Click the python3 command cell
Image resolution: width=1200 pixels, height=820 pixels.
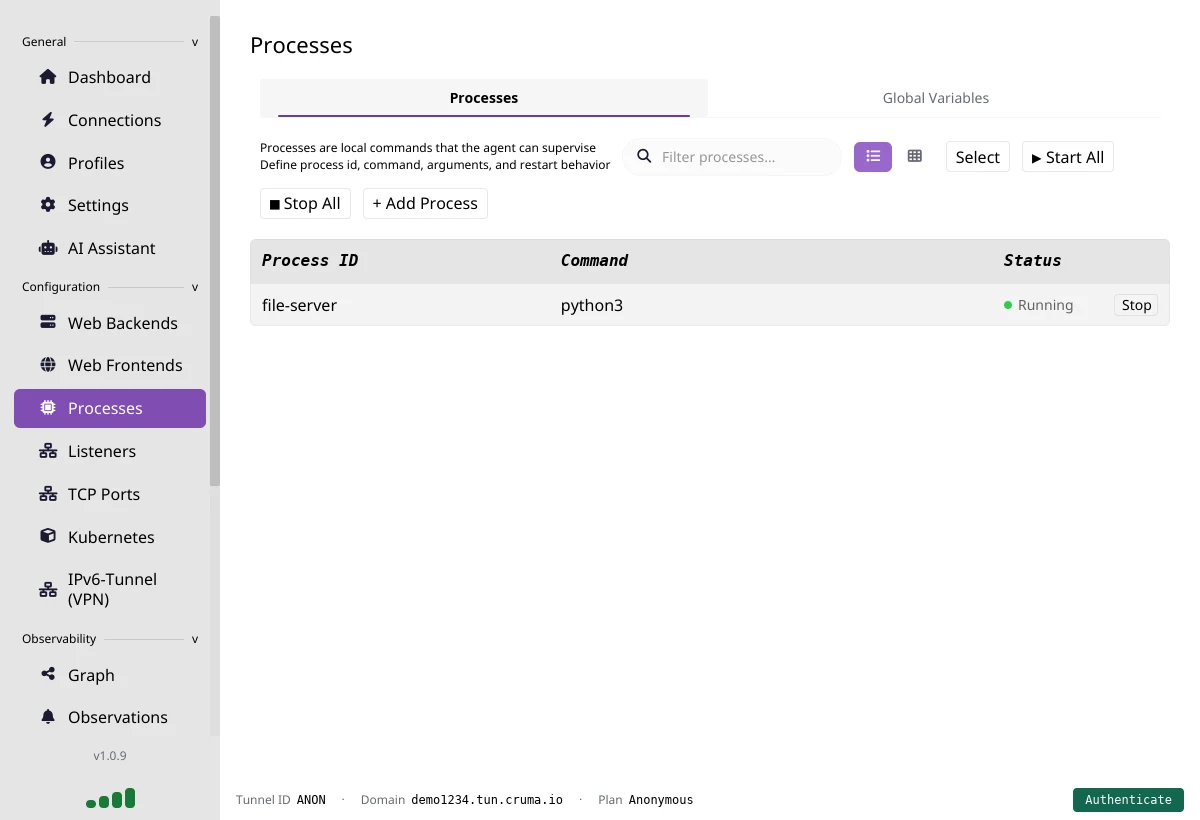(592, 305)
